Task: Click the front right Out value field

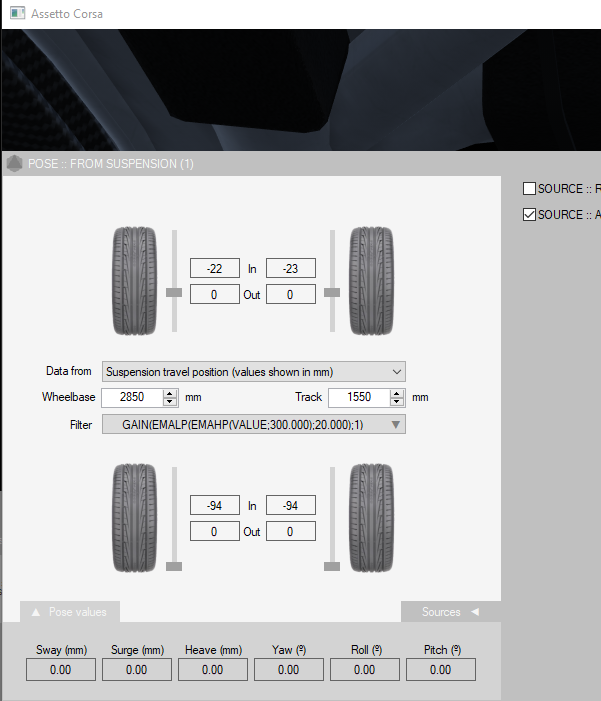Action: point(291,294)
